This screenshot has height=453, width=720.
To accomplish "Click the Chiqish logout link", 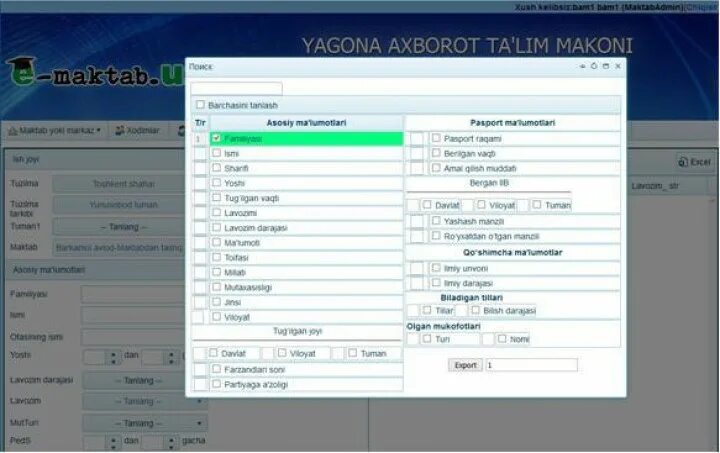I will pyautogui.click(x=700, y=7).
